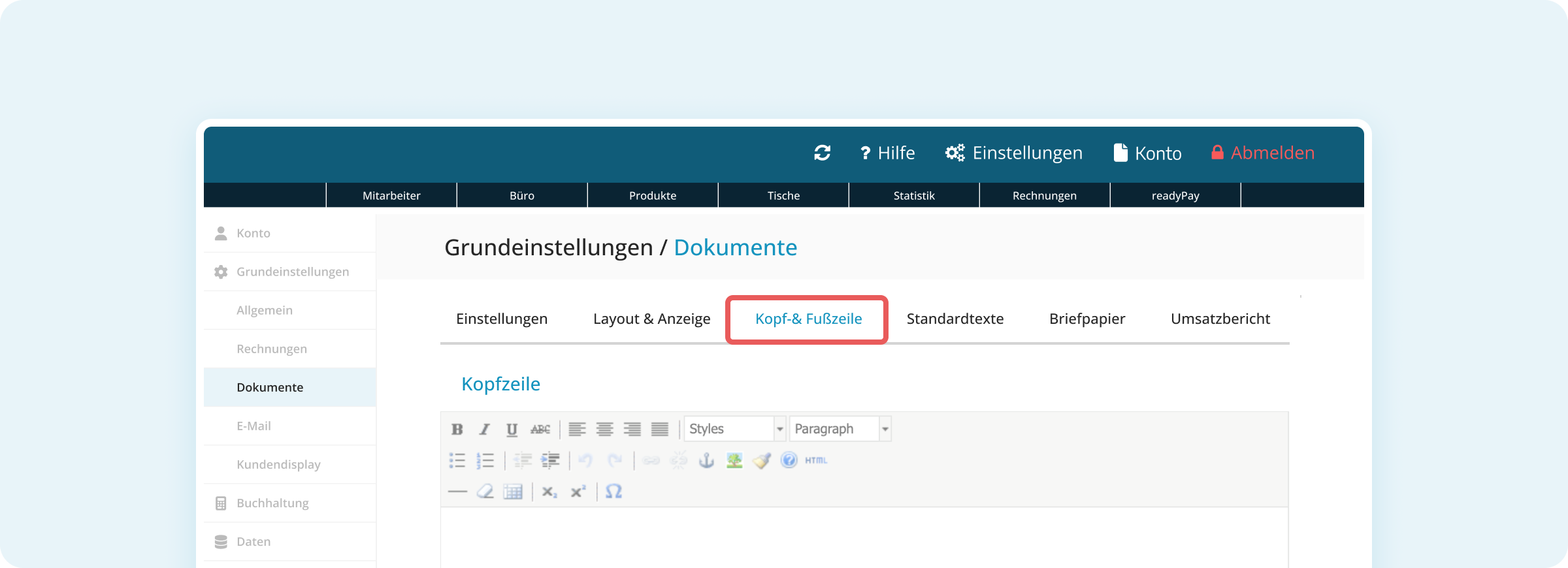Open the Briefpapier tab
This screenshot has height=568, width=1568.
pos(1087,319)
